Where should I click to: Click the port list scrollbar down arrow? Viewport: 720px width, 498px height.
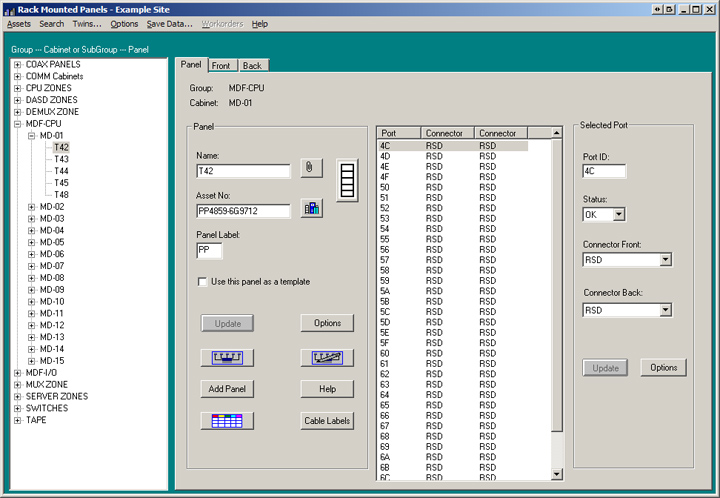click(557, 475)
